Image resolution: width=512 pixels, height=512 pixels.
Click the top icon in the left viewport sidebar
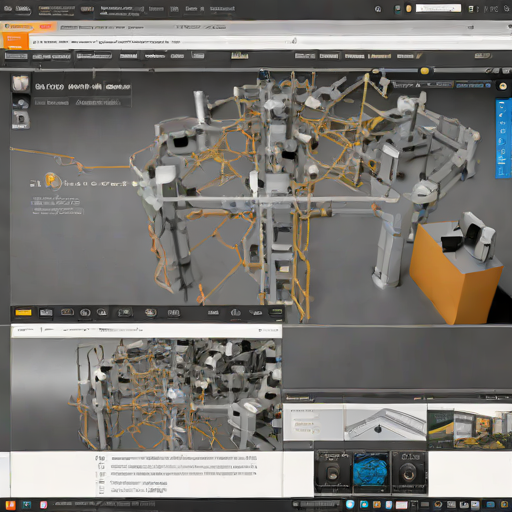21,83
